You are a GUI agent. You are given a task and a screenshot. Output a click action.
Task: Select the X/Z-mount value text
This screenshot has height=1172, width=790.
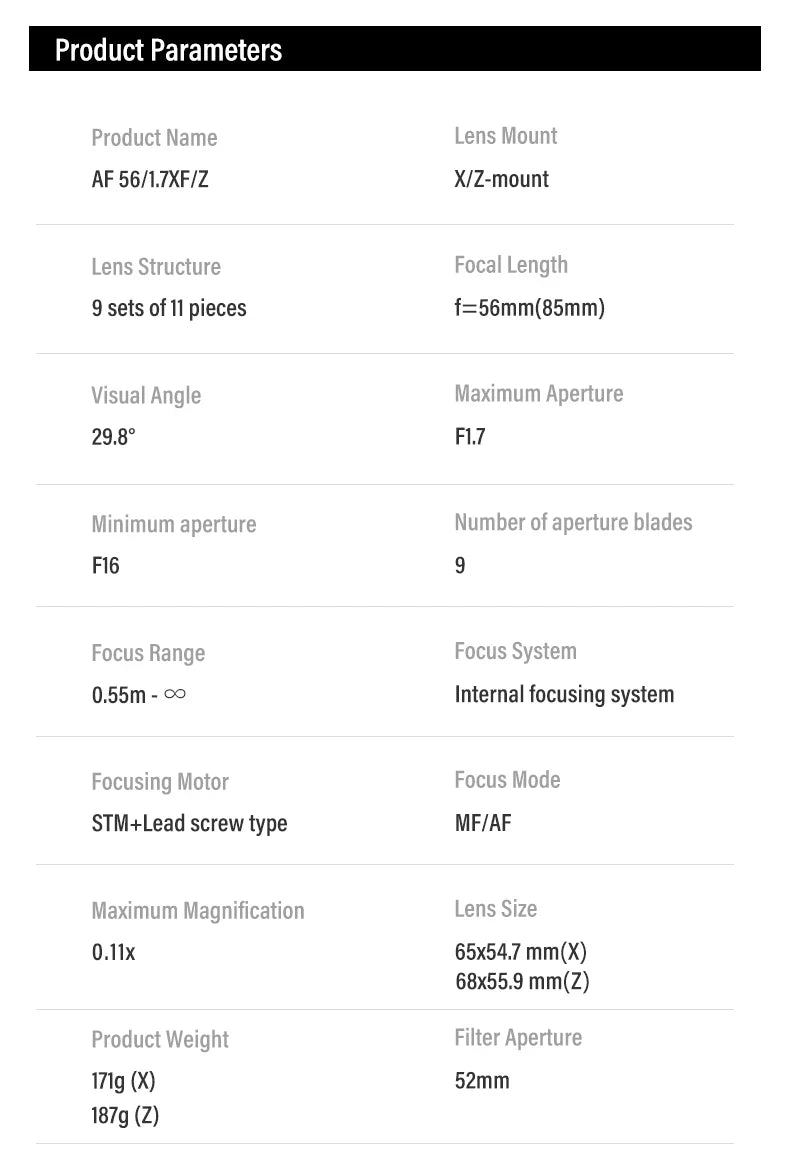coord(501,180)
